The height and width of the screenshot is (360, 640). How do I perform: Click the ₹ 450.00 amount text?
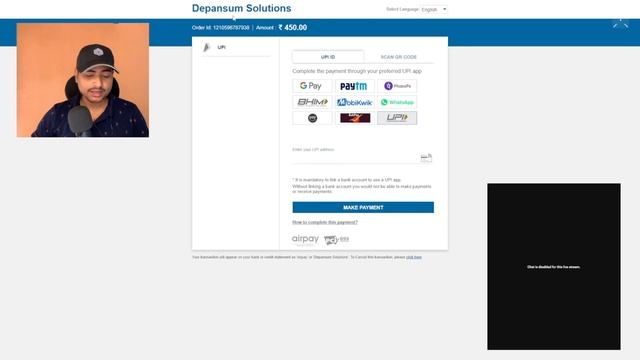point(293,27)
